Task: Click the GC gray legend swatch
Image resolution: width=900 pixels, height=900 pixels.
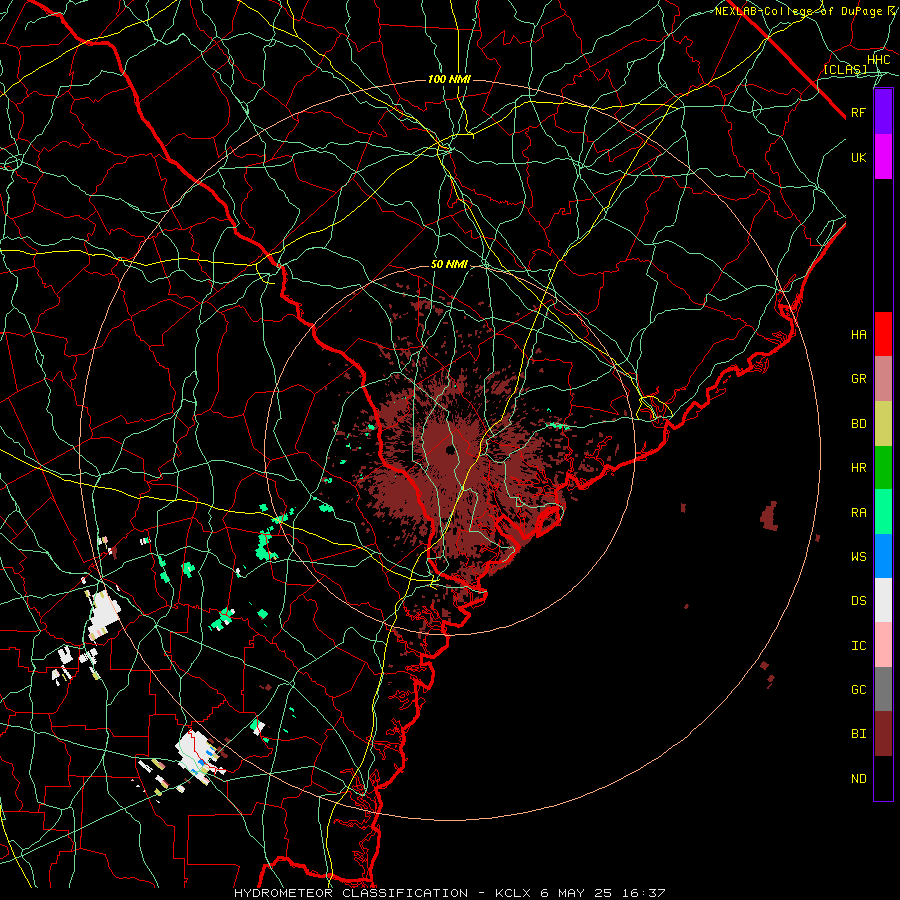Action: [883, 689]
